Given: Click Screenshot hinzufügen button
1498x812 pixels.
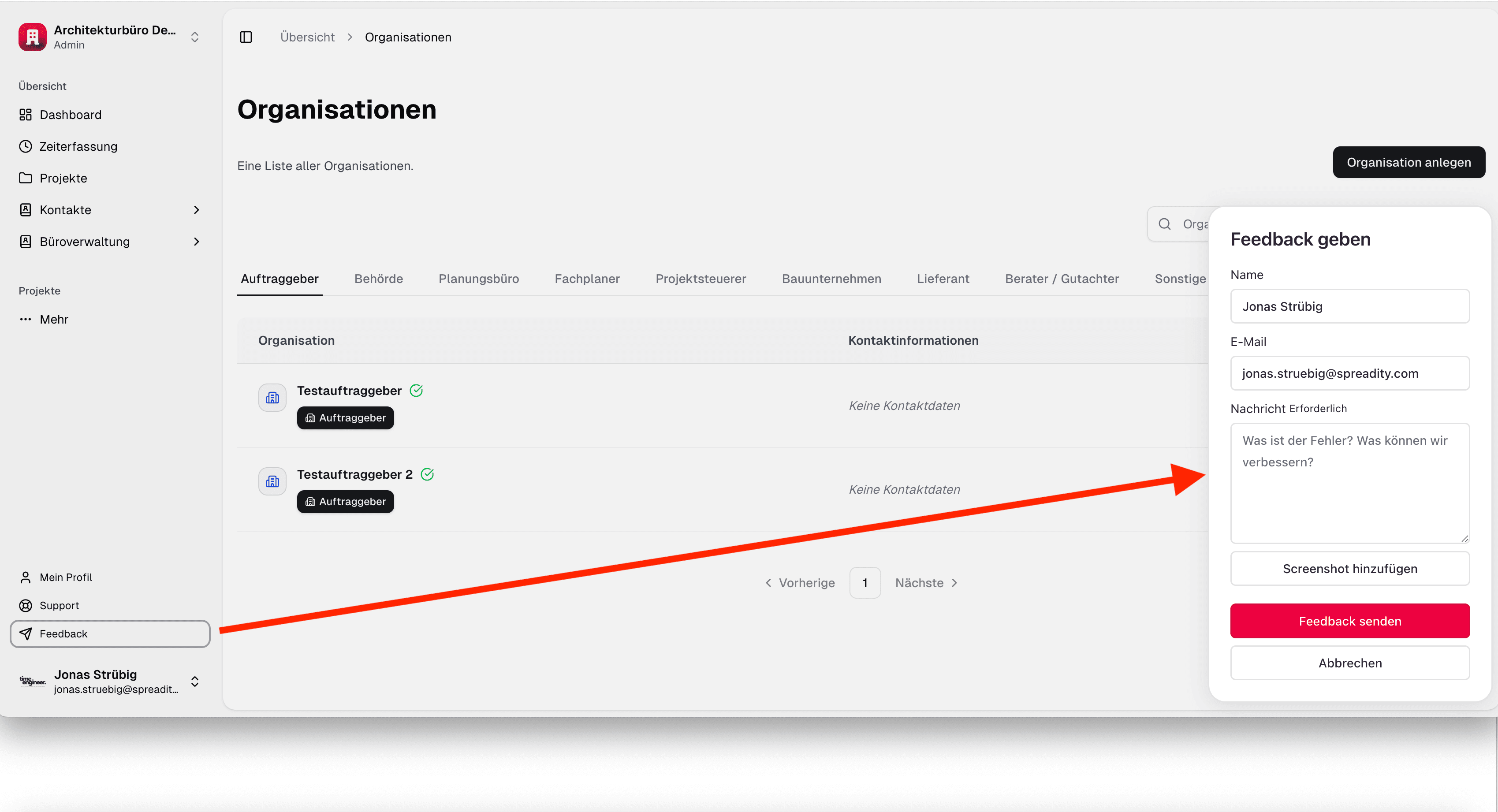Looking at the screenshot, I should coord(1350,569).
